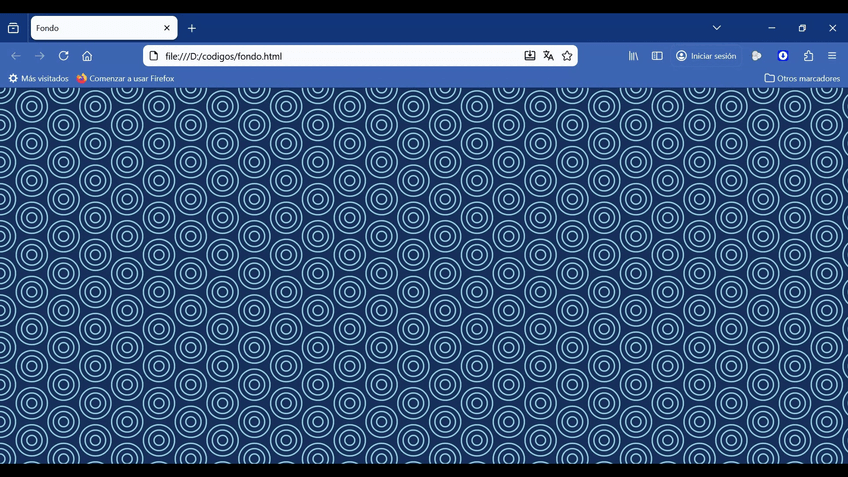Open Comenzar a usar Firefox bookmark
This screenshot has height=477, width=848.
click(125, 78)
